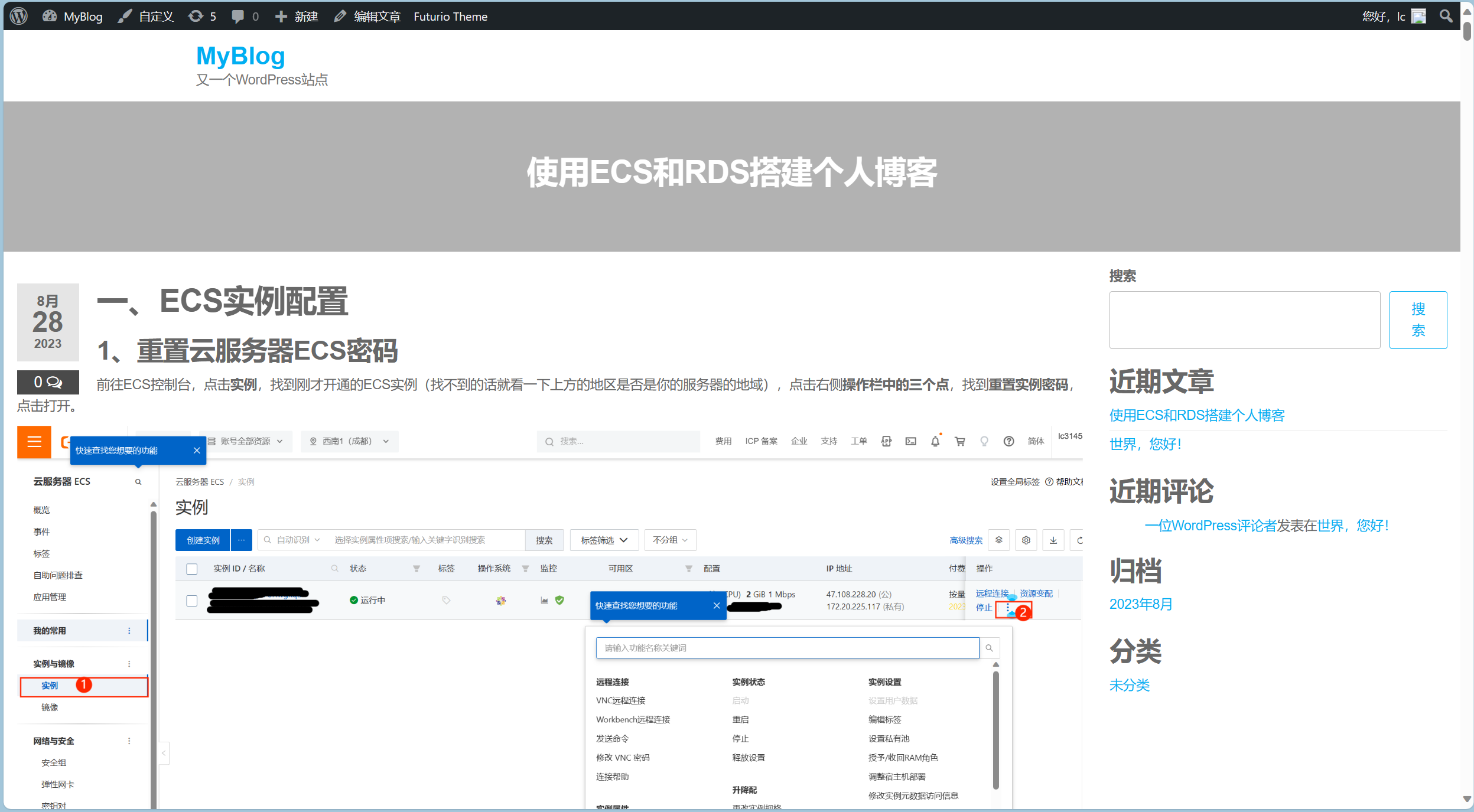Viewport: 1474px width, 812px height.
Task: Open the notification bell icon
Action: click(x=935, y=441)
